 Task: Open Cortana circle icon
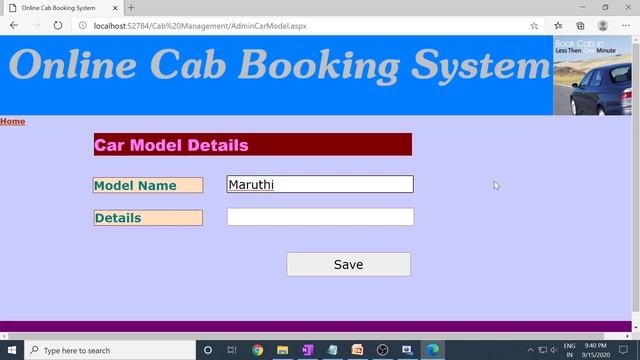pos(207,350)
